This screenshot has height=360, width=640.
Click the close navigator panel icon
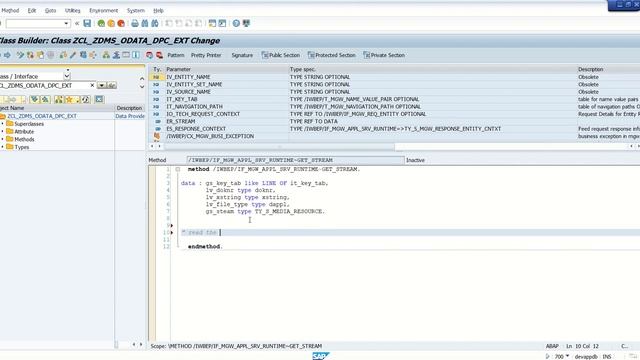click(x=99, y=99)
